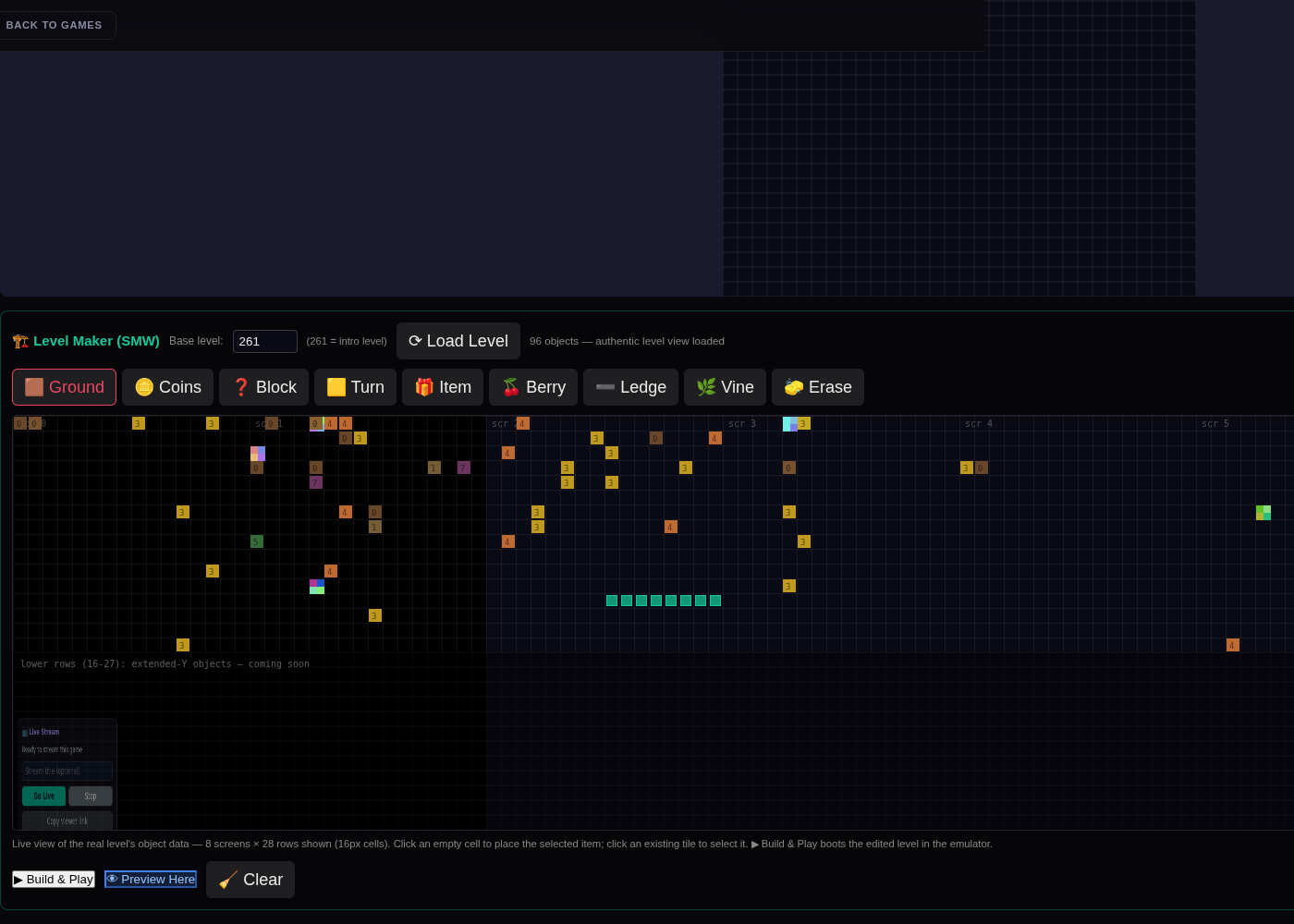Viewport: 1294px width, 924px height.
Task: Select the green multicolor tile below scr 5
Action: click(x=1263, y=513)
